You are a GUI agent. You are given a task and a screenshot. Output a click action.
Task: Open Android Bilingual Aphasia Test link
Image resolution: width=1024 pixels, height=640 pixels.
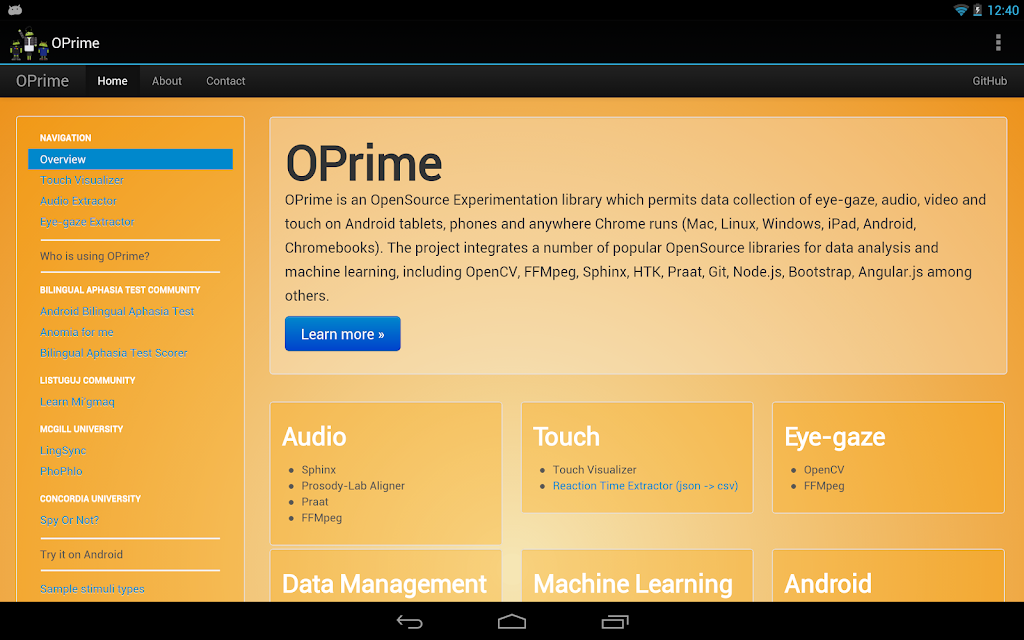(x=117, y=311)
